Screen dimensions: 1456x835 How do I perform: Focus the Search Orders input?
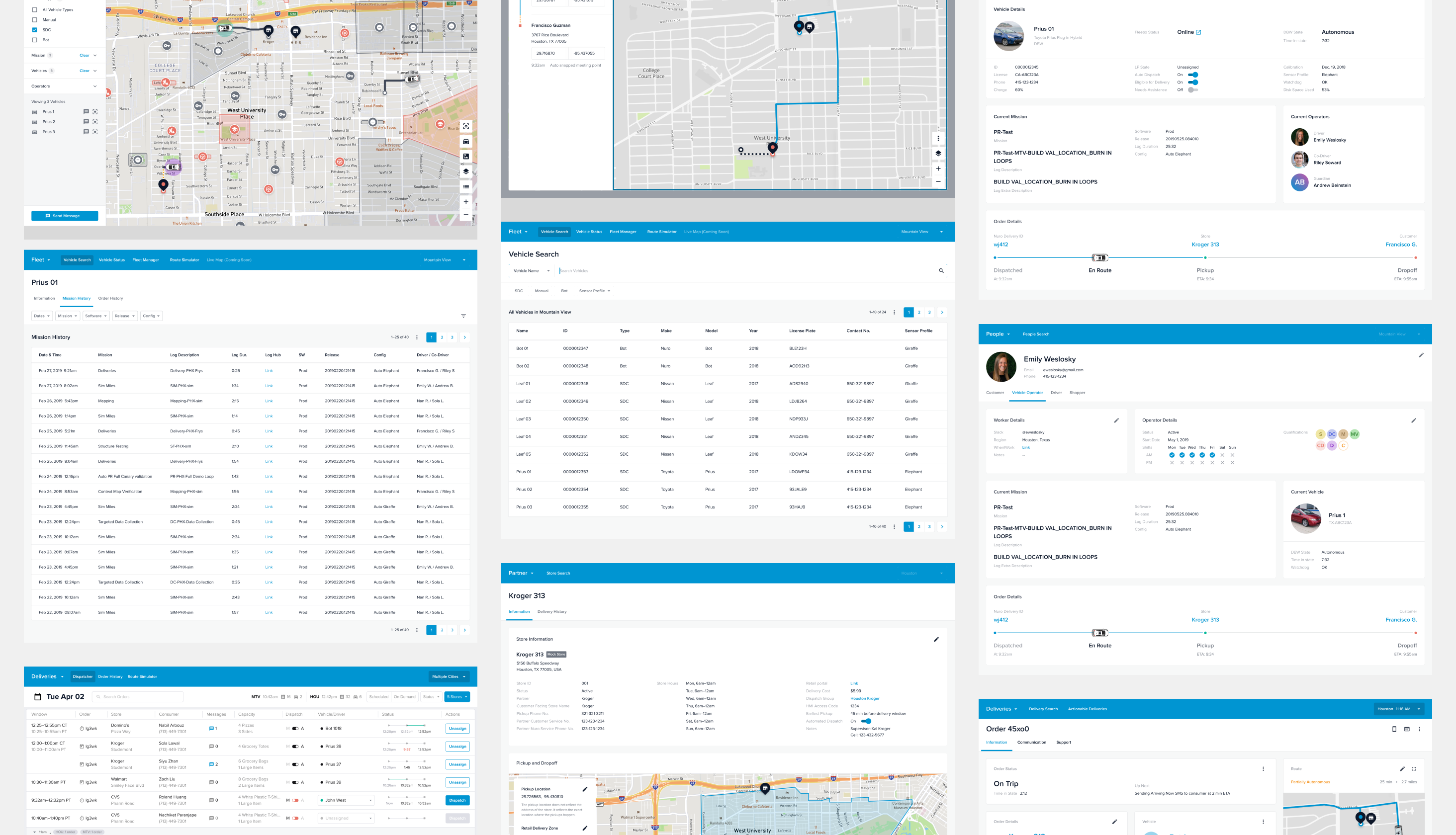click(138, 697)
